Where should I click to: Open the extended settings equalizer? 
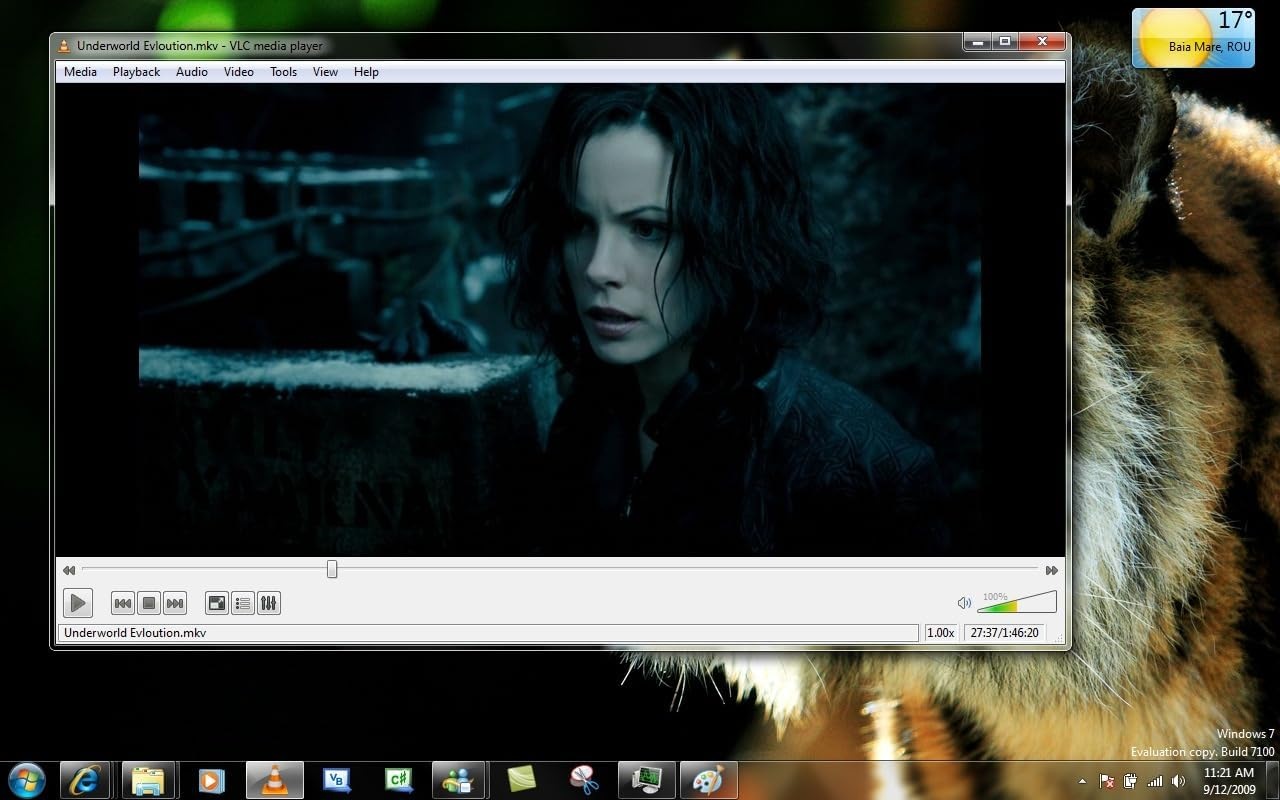269,603
